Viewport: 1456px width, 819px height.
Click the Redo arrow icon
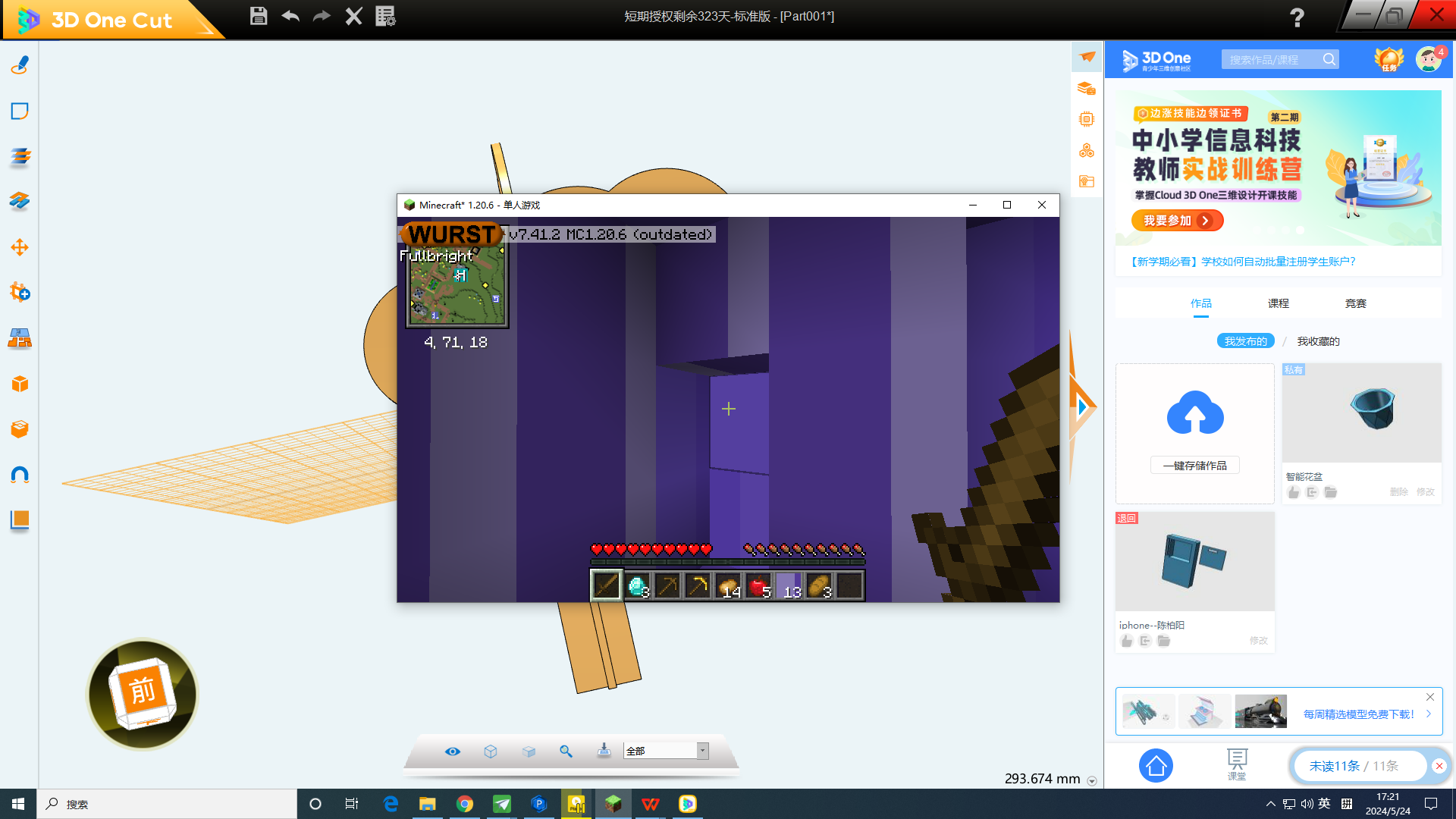click(x=322, y=16)
